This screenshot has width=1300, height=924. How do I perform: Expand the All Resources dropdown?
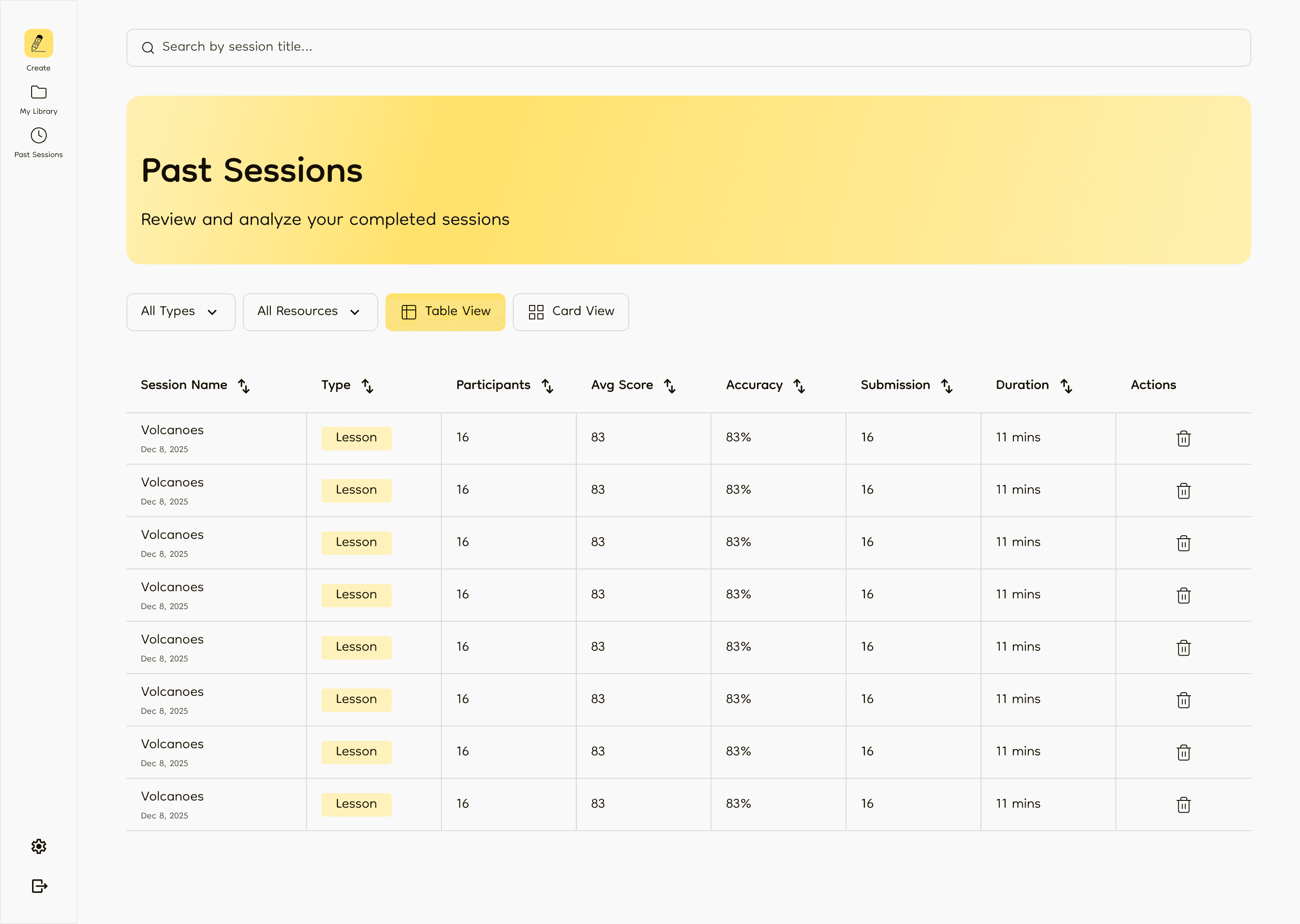click(x=310, y=312)
